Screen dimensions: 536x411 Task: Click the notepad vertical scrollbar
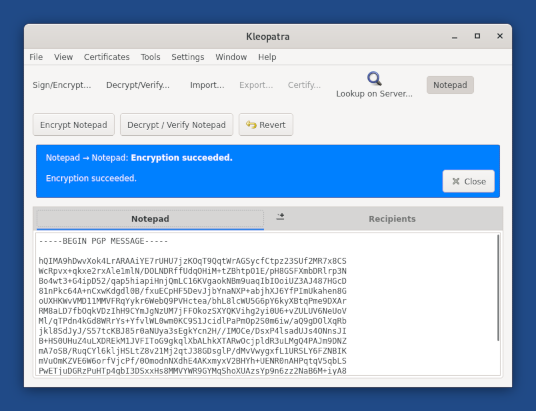(x=498, y=288)
